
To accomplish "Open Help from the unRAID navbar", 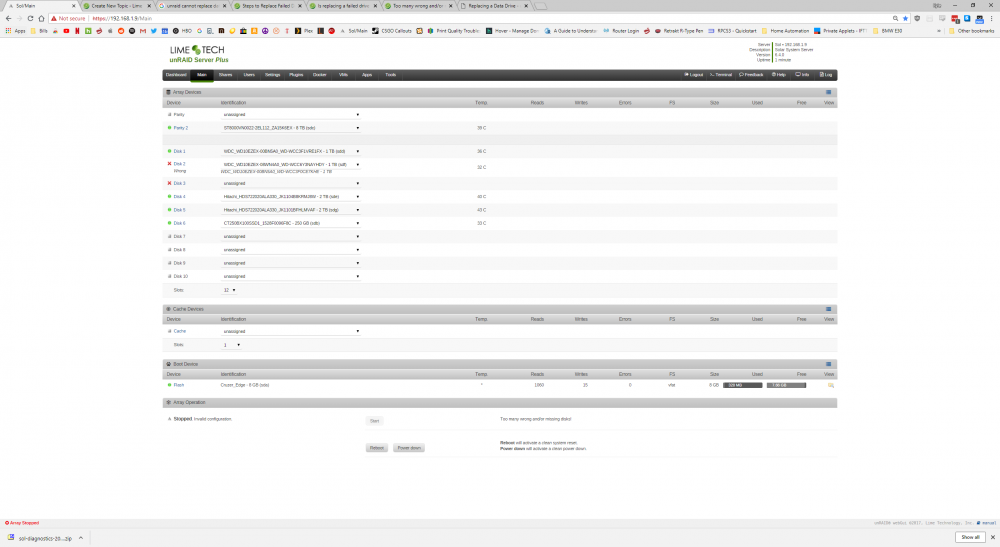I will (x=779, y=75).
